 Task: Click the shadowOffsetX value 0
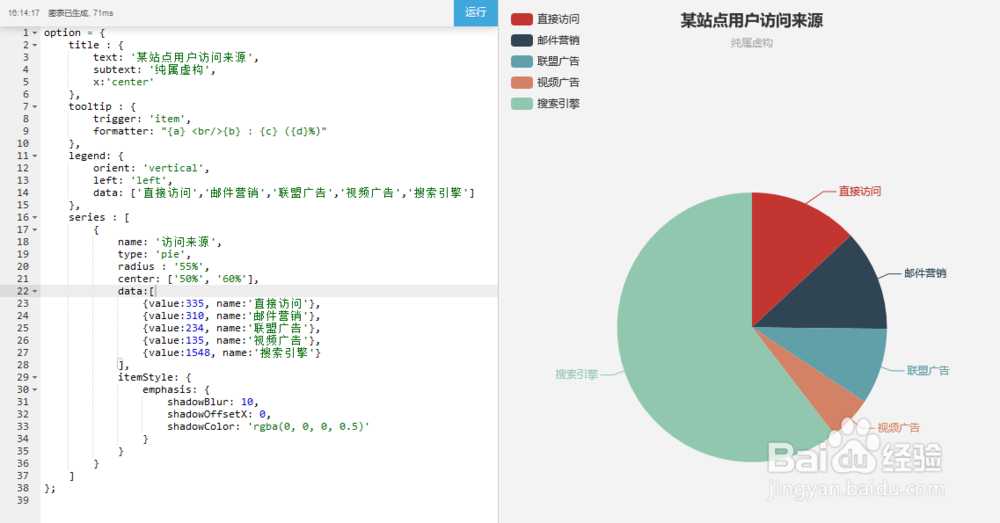coord(262,415)
